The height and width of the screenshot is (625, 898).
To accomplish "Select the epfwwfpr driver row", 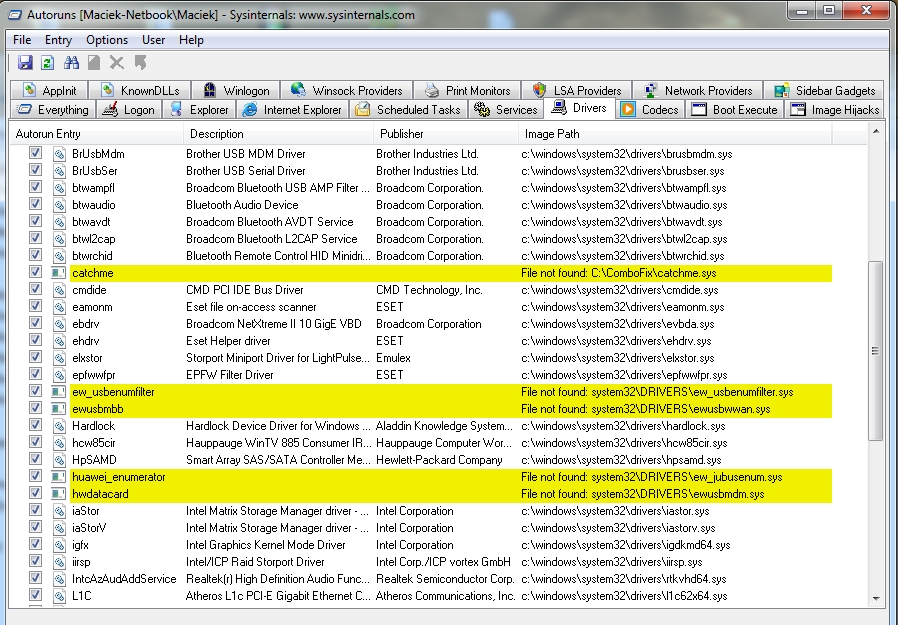I will click(x=421, y=375).
